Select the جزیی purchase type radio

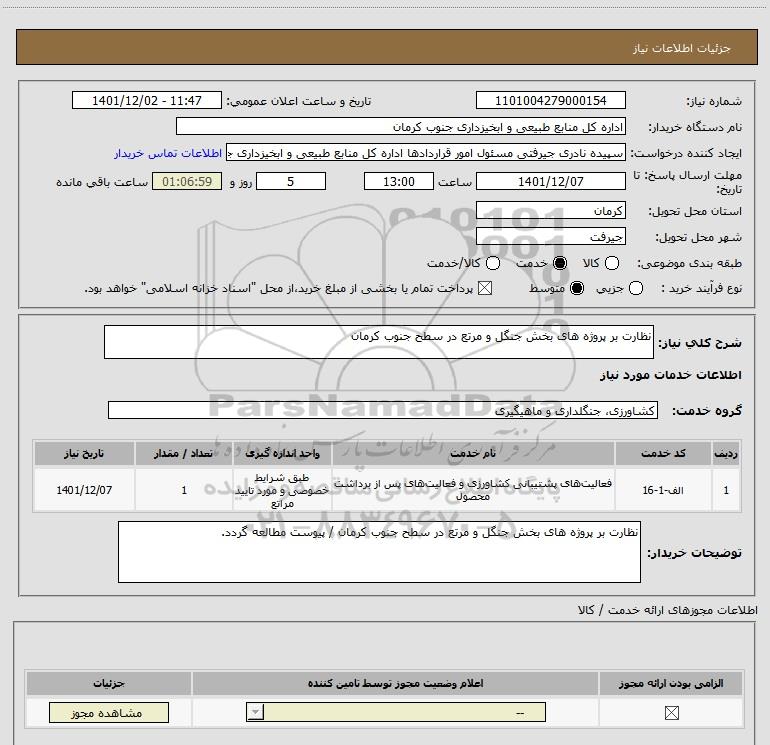636,288
